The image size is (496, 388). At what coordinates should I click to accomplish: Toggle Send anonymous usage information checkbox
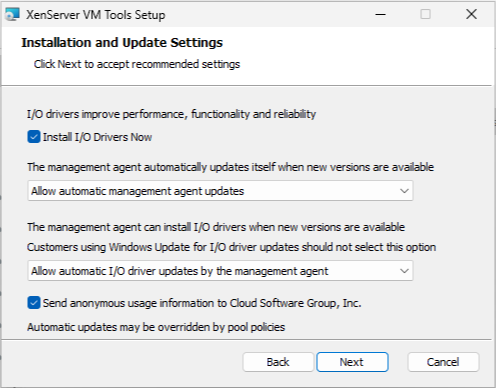coord(34,303)
